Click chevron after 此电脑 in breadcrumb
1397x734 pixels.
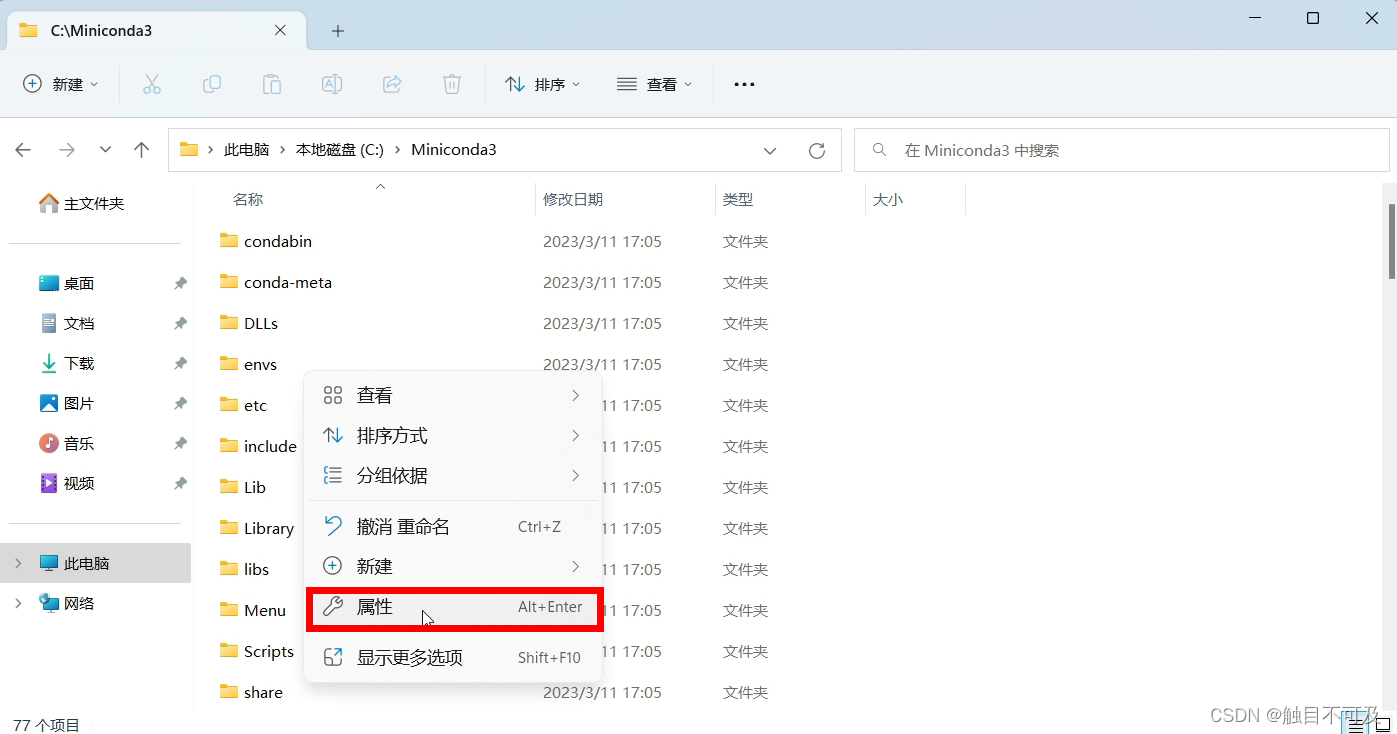[283, 150]
